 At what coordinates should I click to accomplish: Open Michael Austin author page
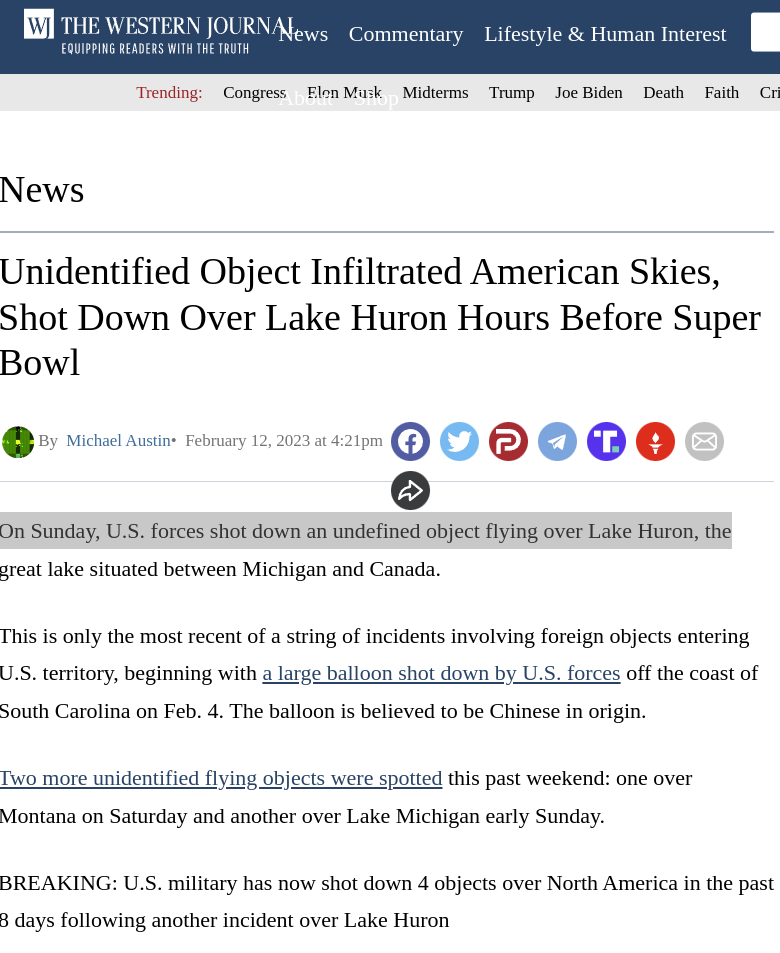click(118, 441)
